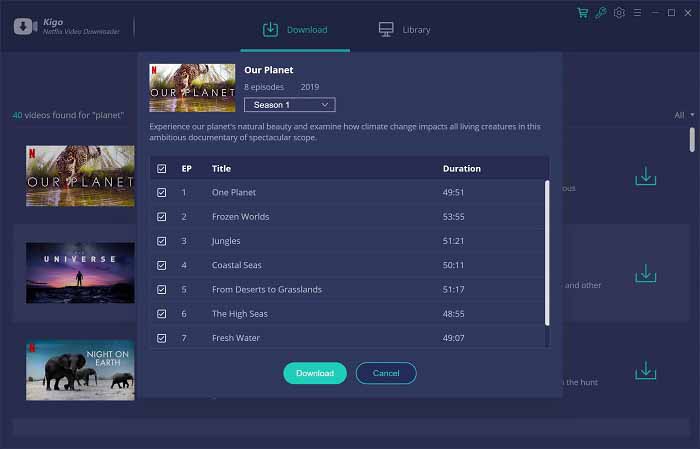700x449 pixels.
Task: Click the 'Frozen Worlds' episode title
Action: (x=241, y=216)
